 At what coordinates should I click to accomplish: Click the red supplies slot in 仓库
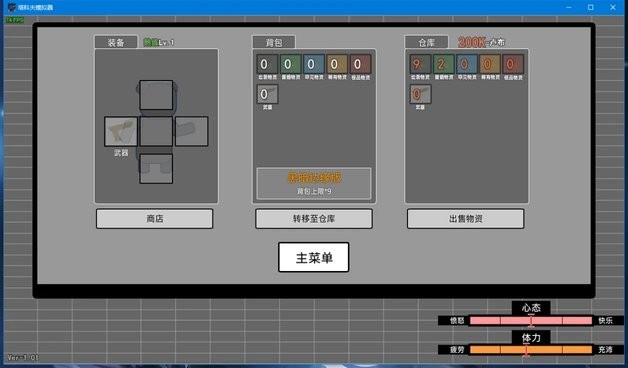pyautogui.click(x=513, y=64)
